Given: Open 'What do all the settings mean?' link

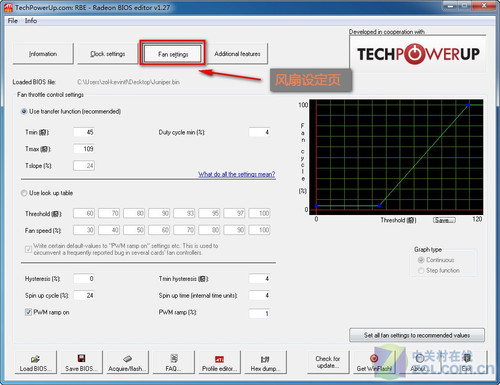Looking at the screenshot, I should pyautogui.click(x=237, y=174).
